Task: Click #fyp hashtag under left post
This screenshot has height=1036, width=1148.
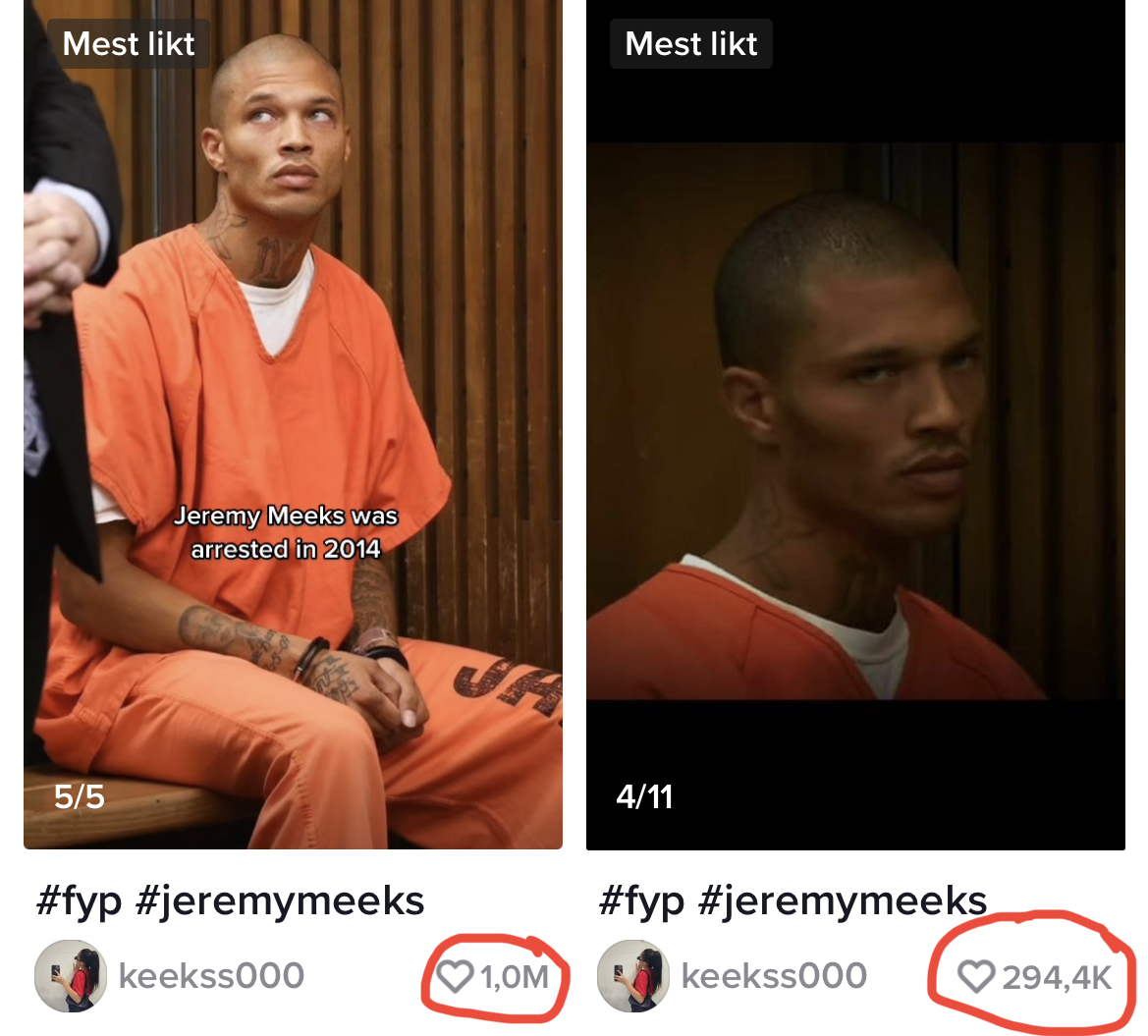Action: click(x=79, y=901)
